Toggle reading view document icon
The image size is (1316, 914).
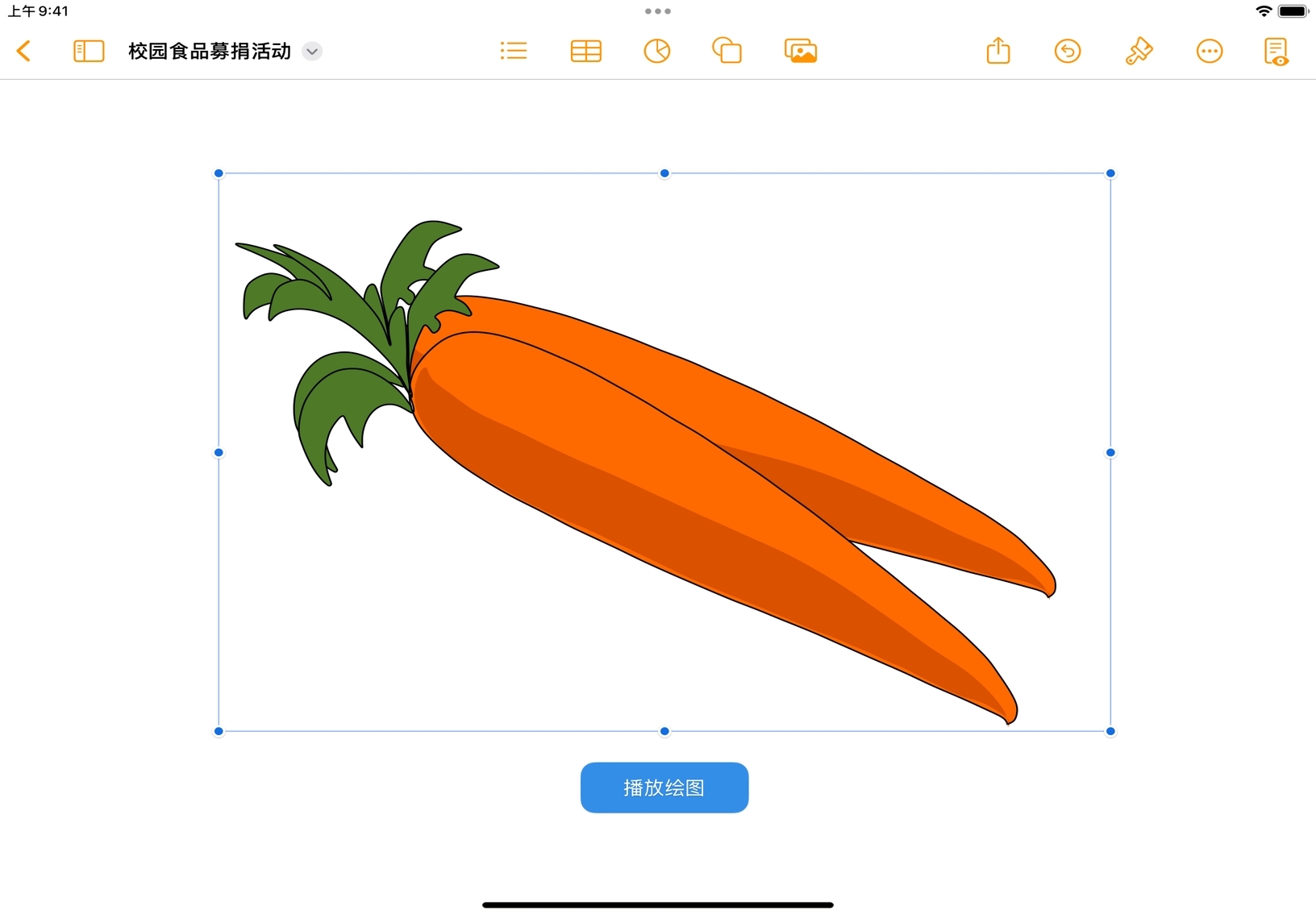pos(1276,52)
